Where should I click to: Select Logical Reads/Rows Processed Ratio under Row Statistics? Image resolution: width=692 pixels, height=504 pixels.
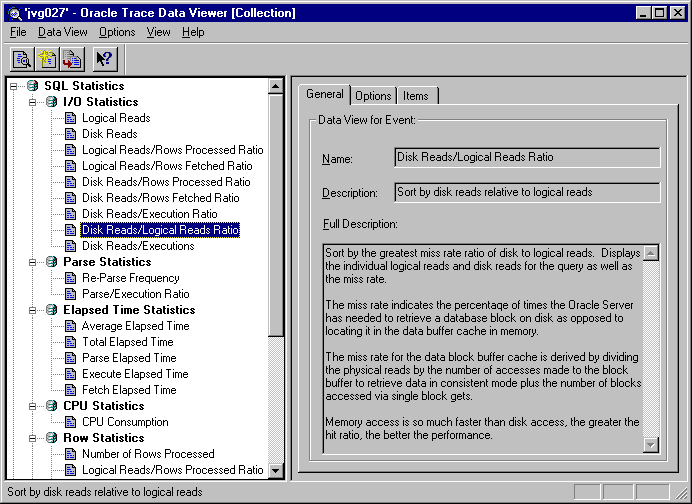point(173,470)
